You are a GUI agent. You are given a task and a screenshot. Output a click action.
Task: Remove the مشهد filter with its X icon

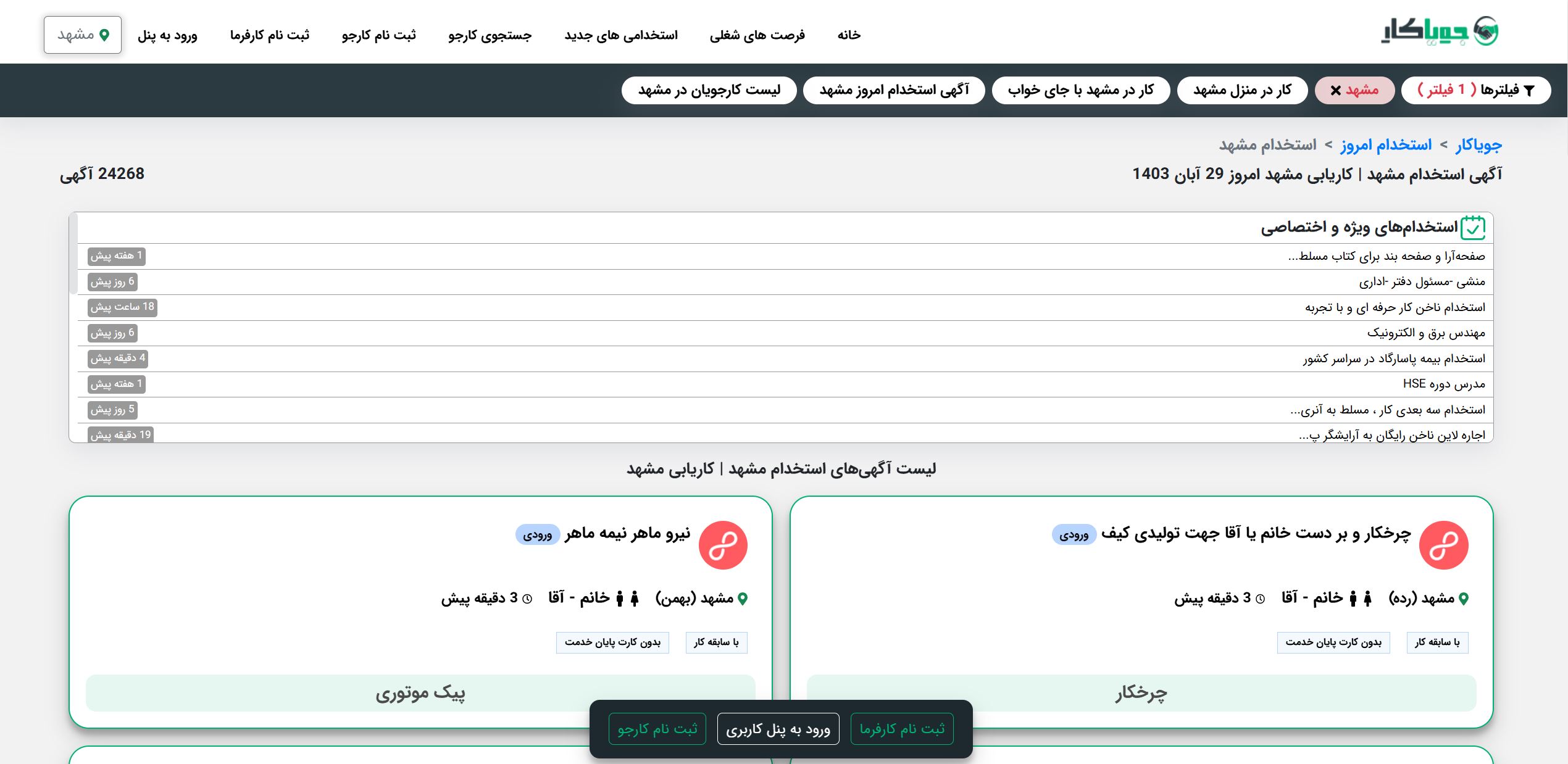[x=1336, y=91]
